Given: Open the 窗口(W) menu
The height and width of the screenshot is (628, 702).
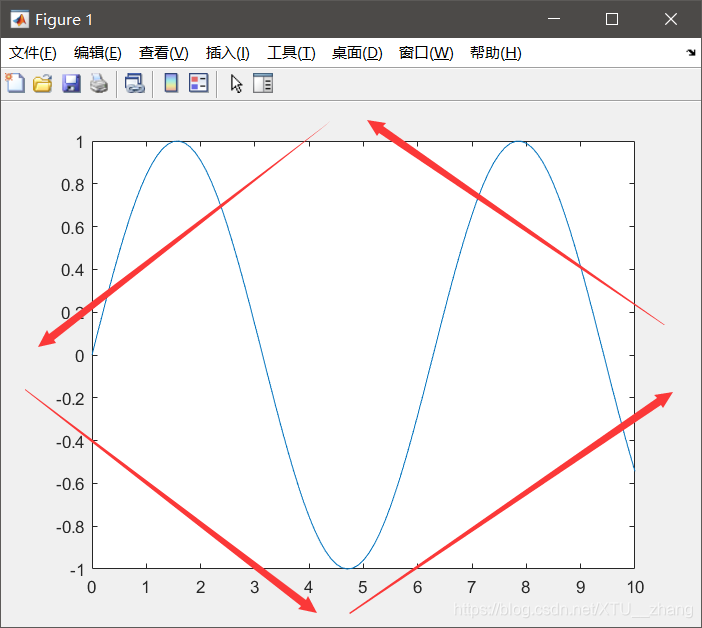Looking at the screenshot, I should pos(426,53).
